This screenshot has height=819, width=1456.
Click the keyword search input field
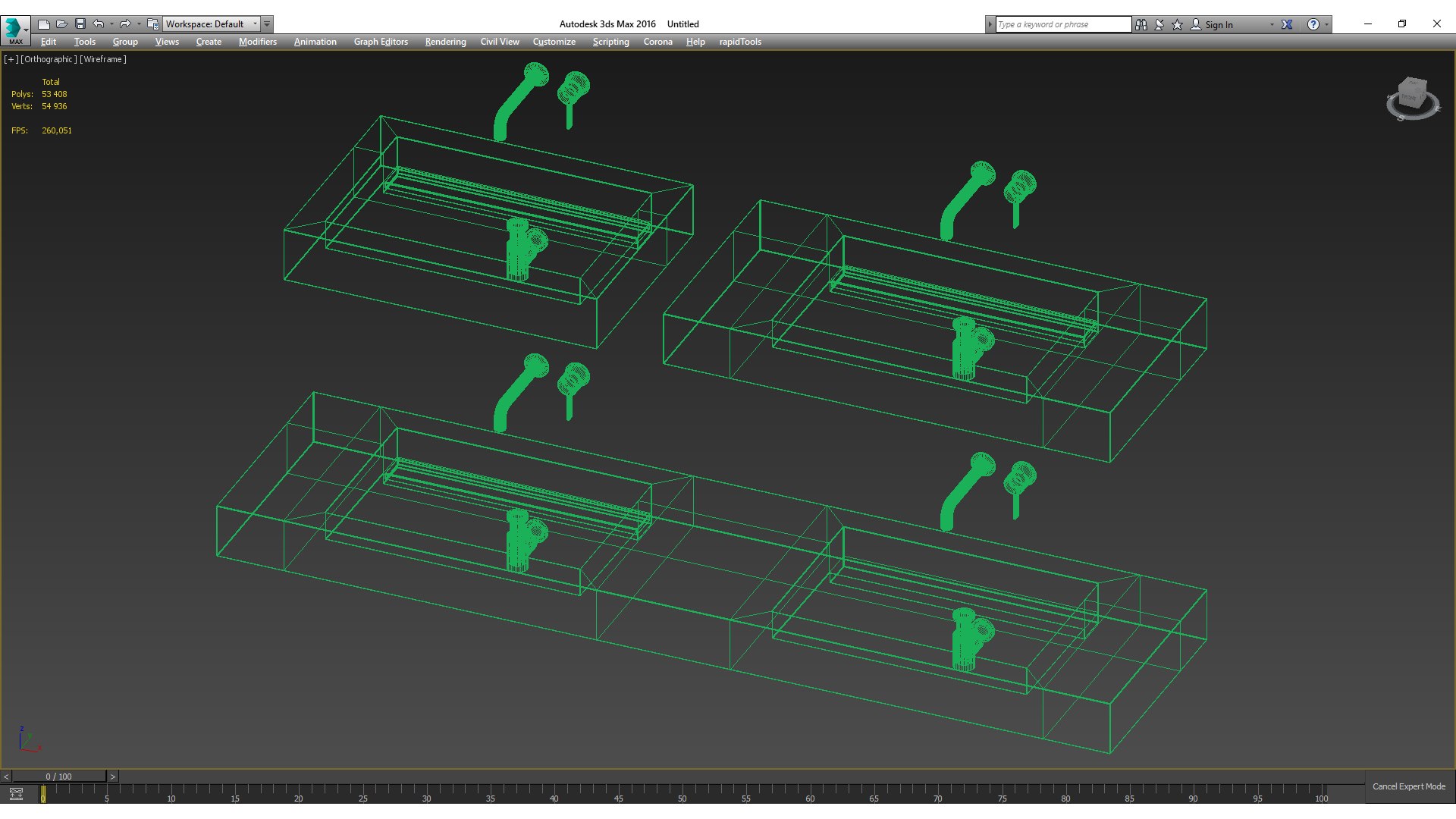coord(1062,24)
